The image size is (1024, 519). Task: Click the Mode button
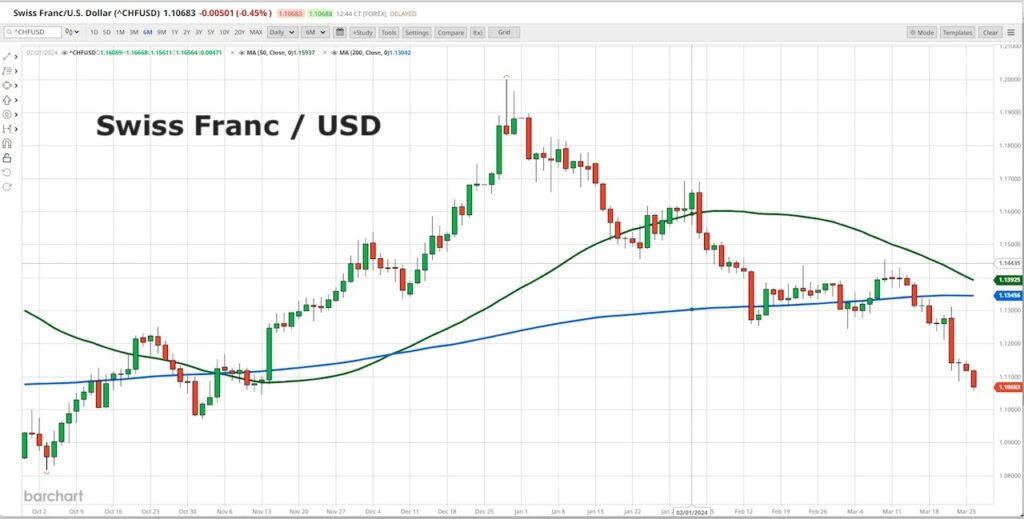(x=922, y=32)
